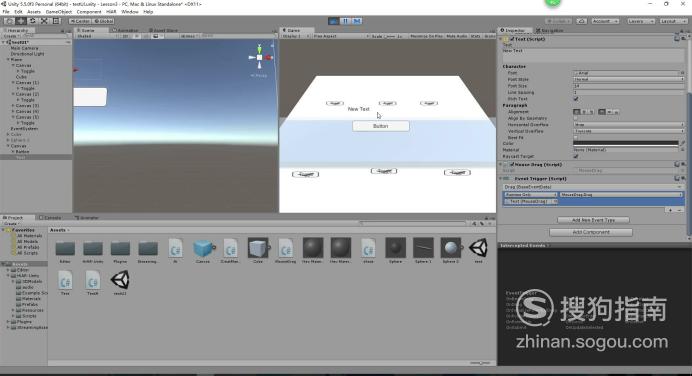
Task: Set horizontal alignment to right
Action: [591, 112]
